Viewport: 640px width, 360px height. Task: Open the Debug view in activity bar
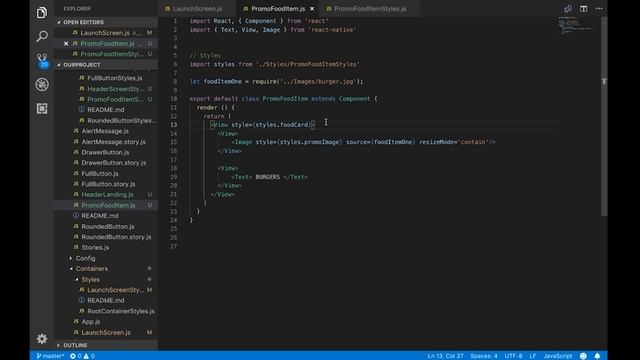42,84
